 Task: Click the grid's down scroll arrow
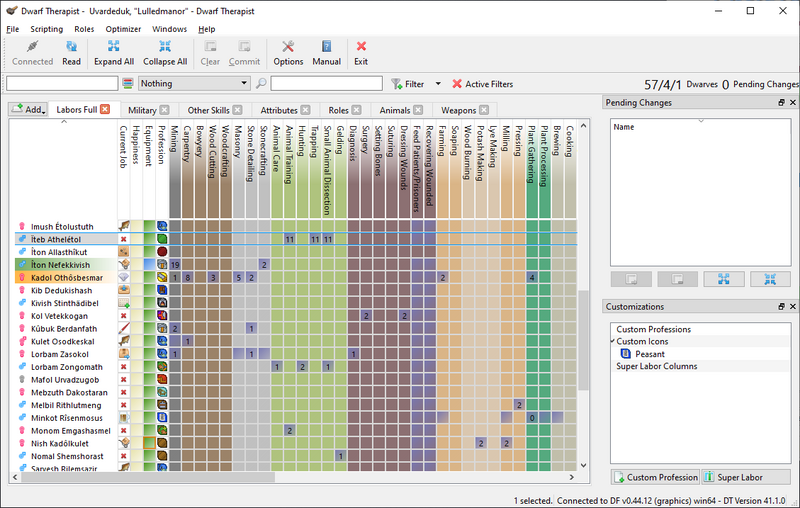click(583, 465)
